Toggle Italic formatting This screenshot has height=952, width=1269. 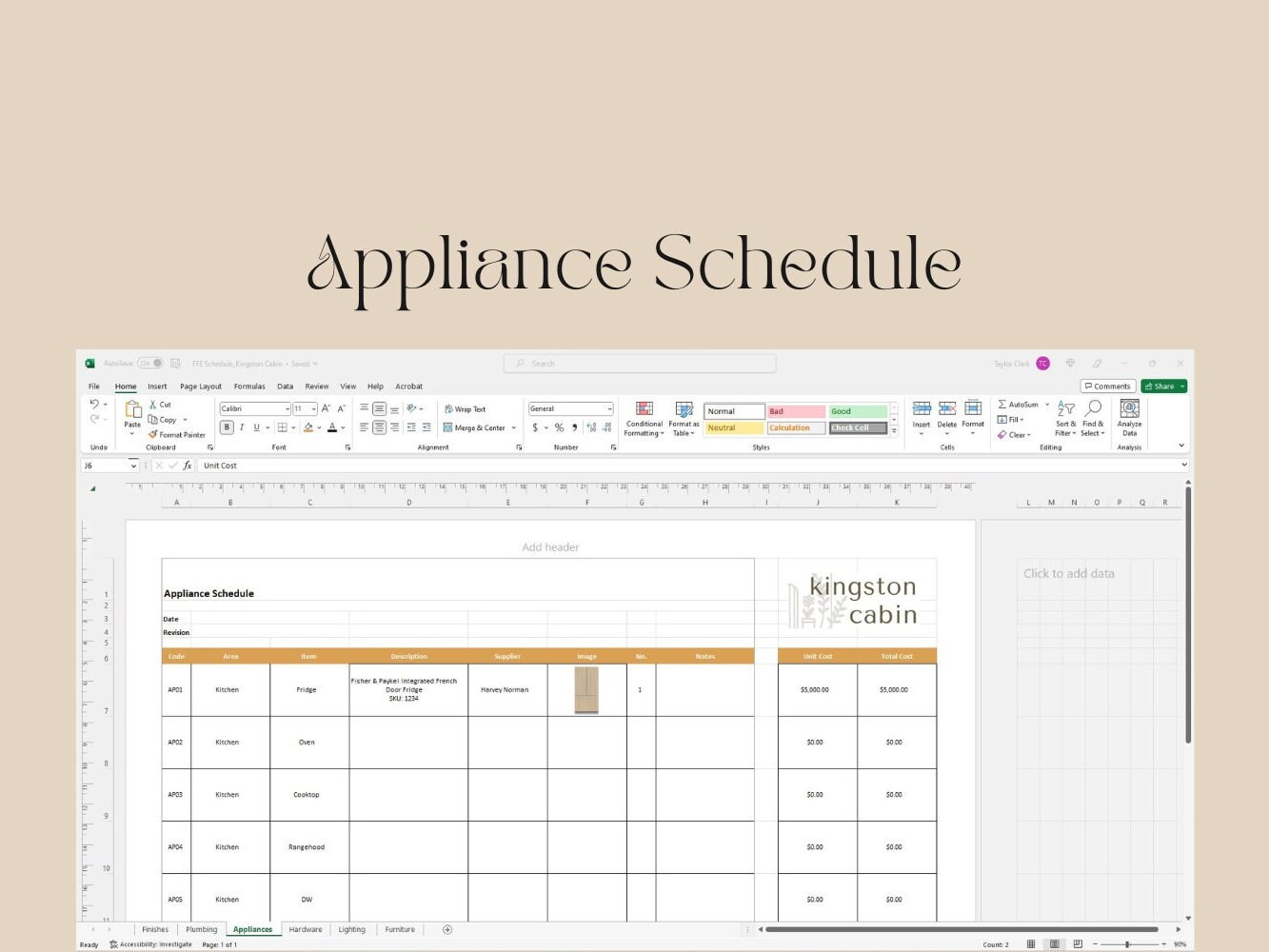point(242,427)
